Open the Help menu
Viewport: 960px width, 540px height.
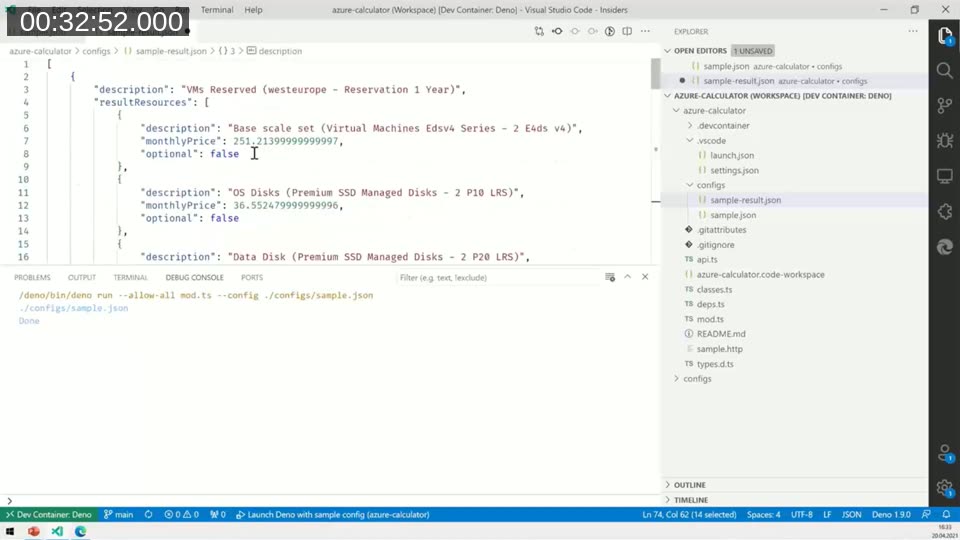pos(253,10)
